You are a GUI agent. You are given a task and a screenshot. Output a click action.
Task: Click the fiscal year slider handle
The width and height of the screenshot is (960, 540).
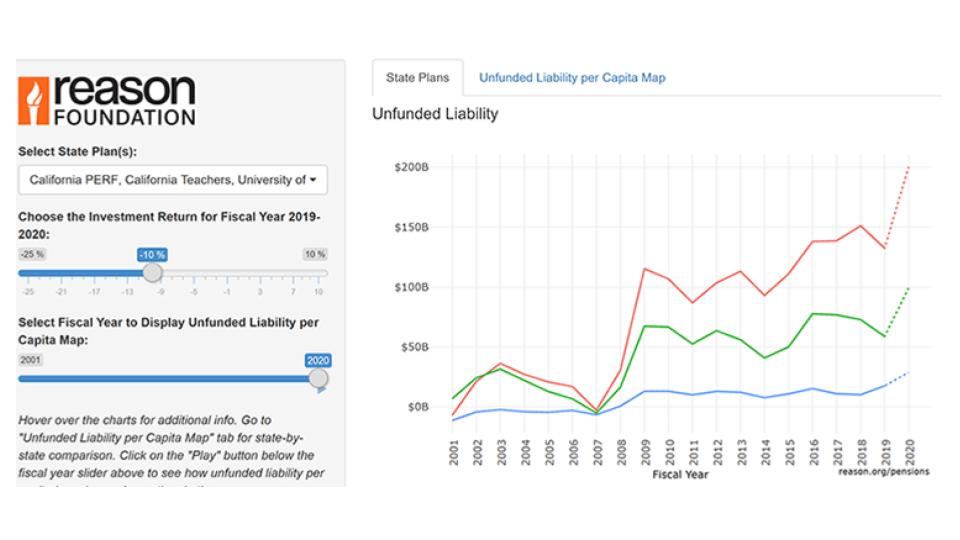(x=318, y=378)
